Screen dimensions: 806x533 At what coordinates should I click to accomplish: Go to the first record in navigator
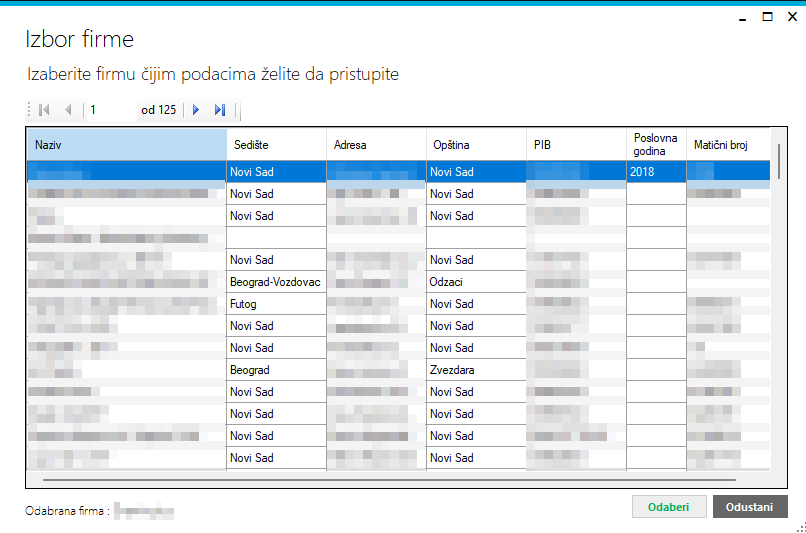(44, 109)
